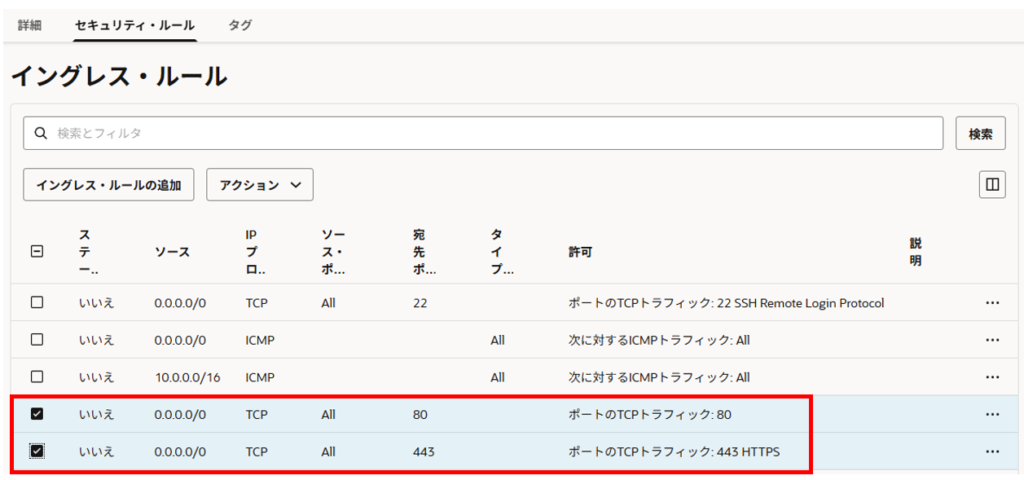Open the タグ tab
Screen dimensions: 1024x480
pyautogui.click(x=240, y=24)
